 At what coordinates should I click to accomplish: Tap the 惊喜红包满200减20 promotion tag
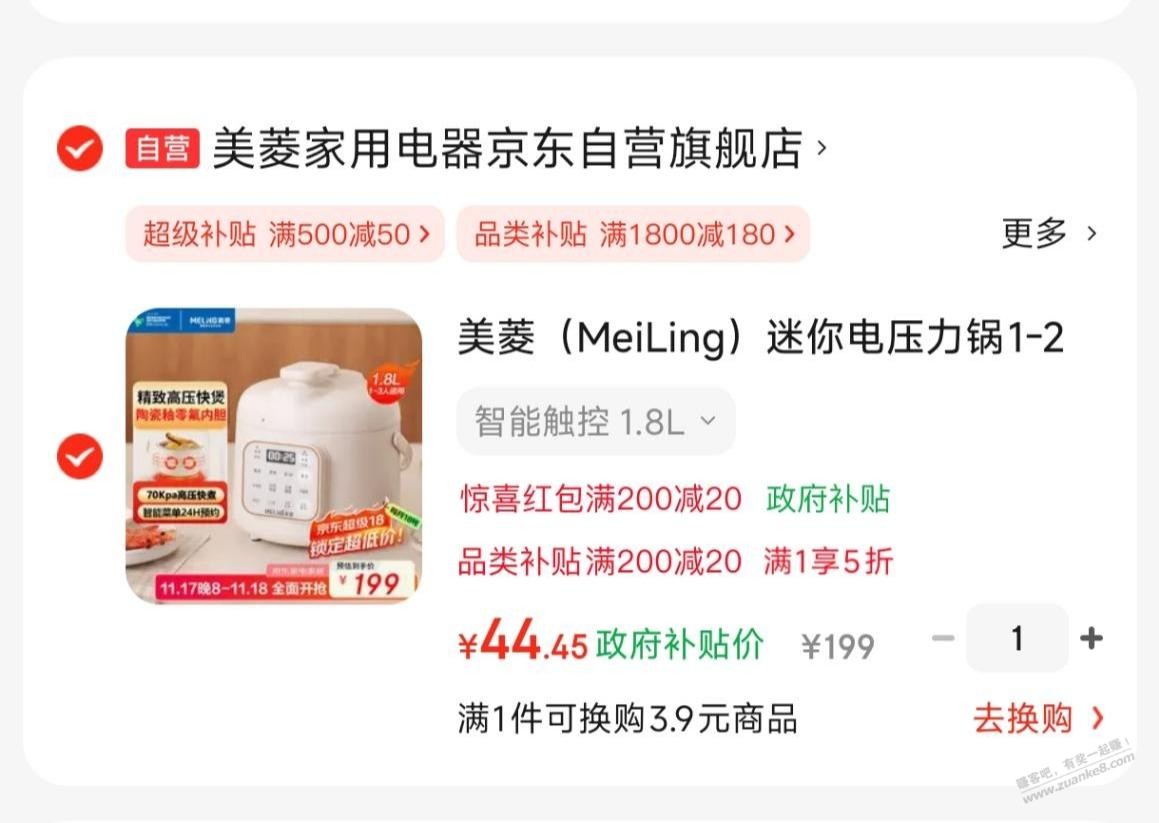[x=600, y=499]
